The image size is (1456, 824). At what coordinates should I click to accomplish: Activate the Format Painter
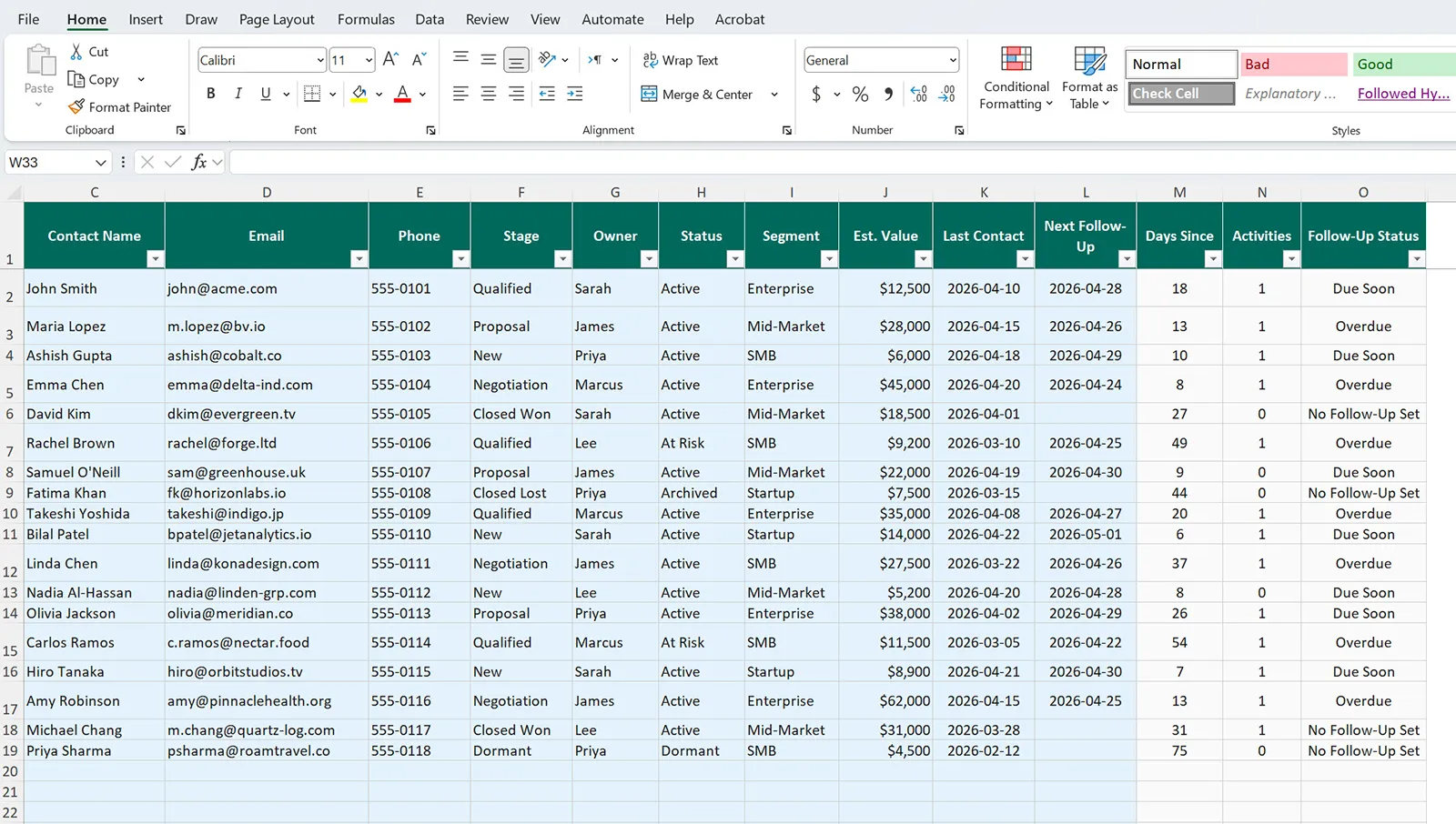pos(120,106)
